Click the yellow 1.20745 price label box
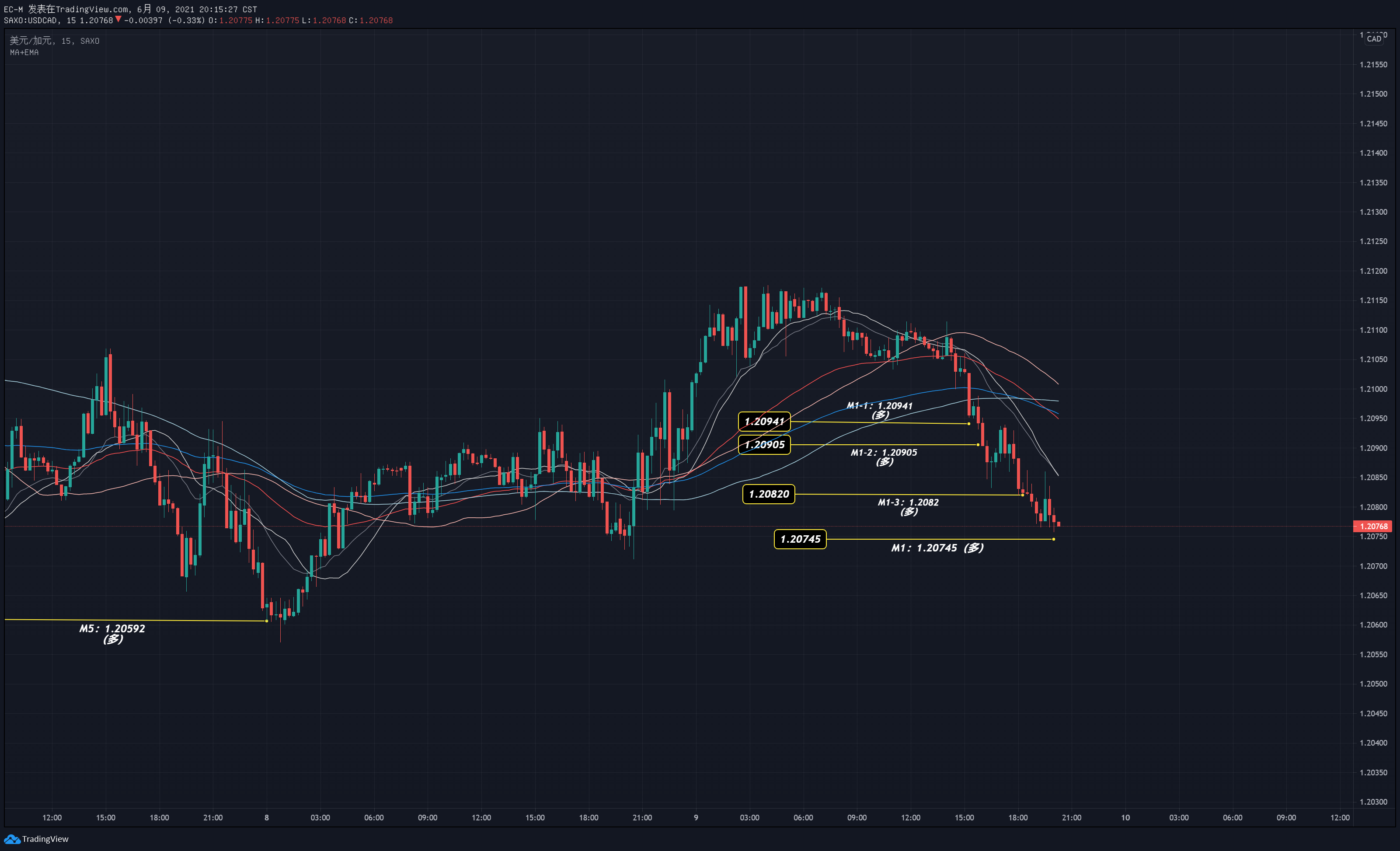Screen dimensions: 1400x851 (800, 539)
